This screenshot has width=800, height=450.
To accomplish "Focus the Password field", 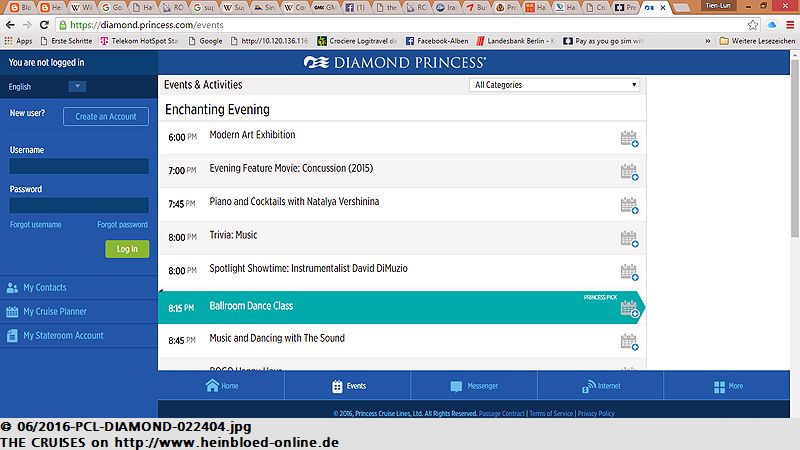I will [x=79, y=205].
